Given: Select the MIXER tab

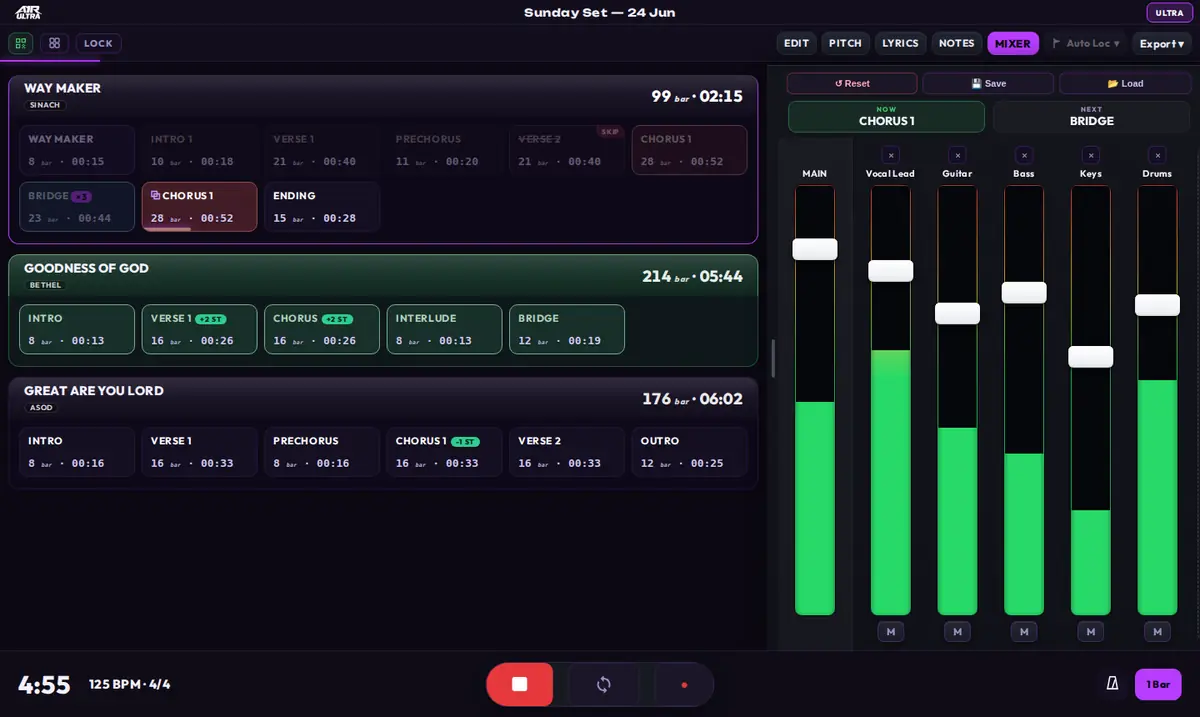Looking at the screenshot, I should pos(1013,43).
